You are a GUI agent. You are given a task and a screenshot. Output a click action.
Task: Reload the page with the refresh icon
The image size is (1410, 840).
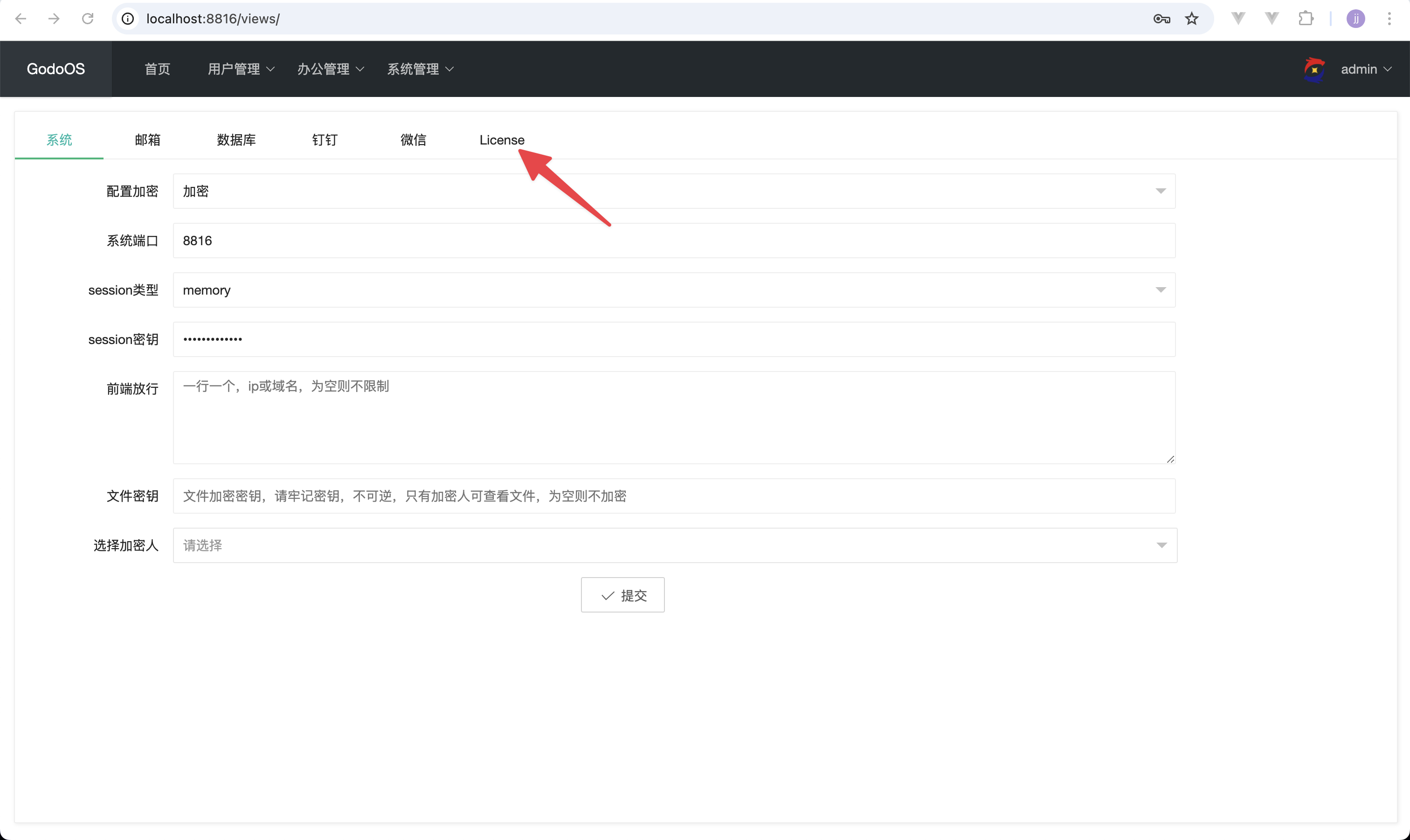click(x=88, y=19)
